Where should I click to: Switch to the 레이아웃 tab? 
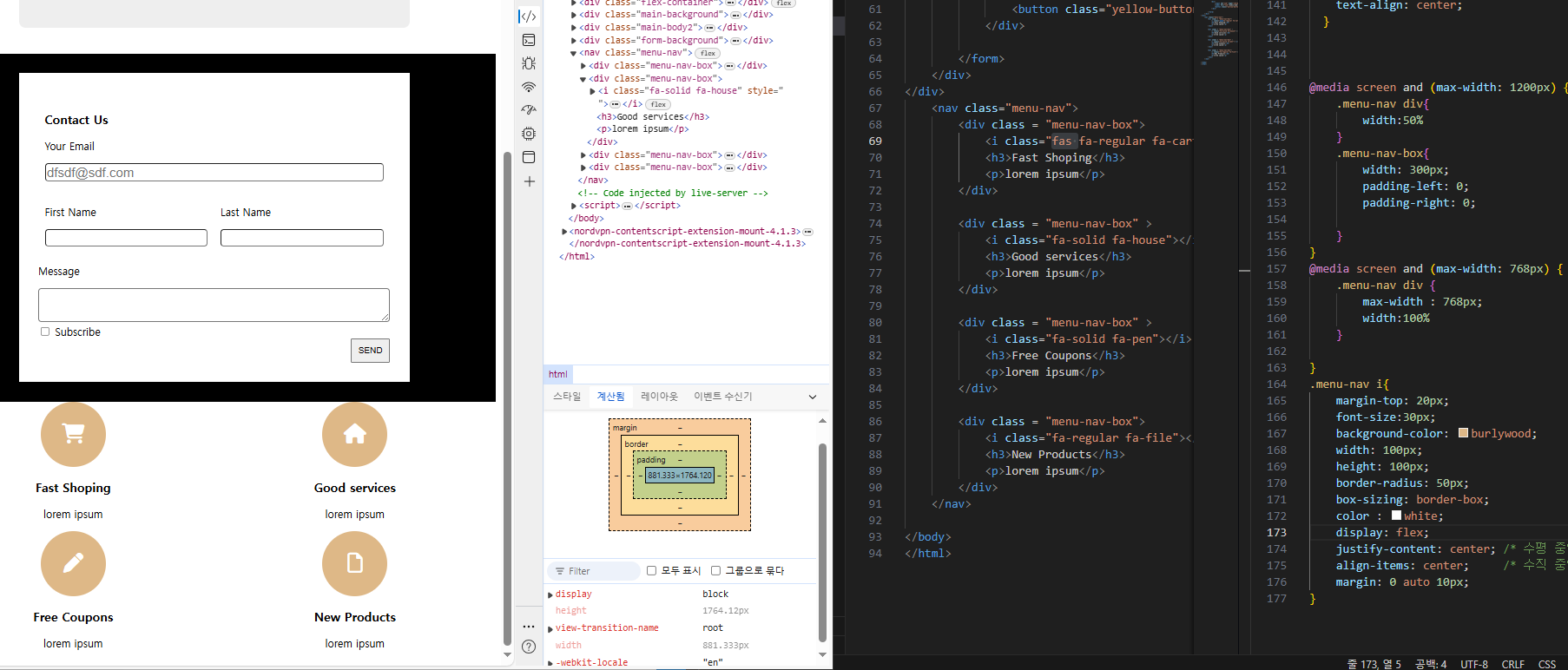(659, 396)
